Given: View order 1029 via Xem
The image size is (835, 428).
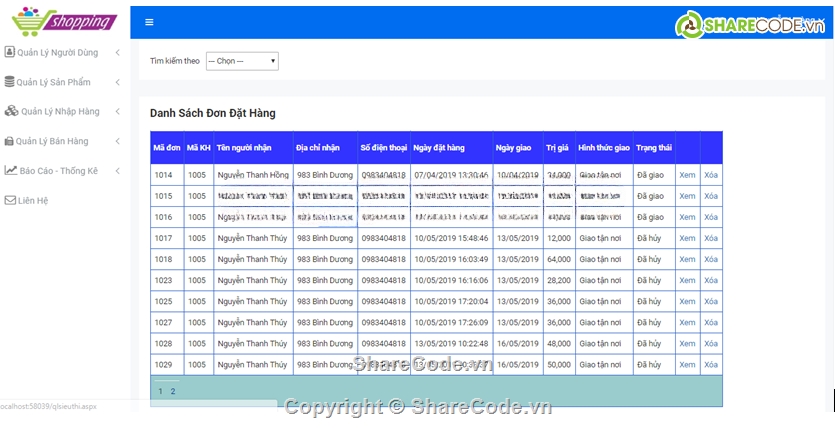Looking at the screenshot, I should (687, 365).
